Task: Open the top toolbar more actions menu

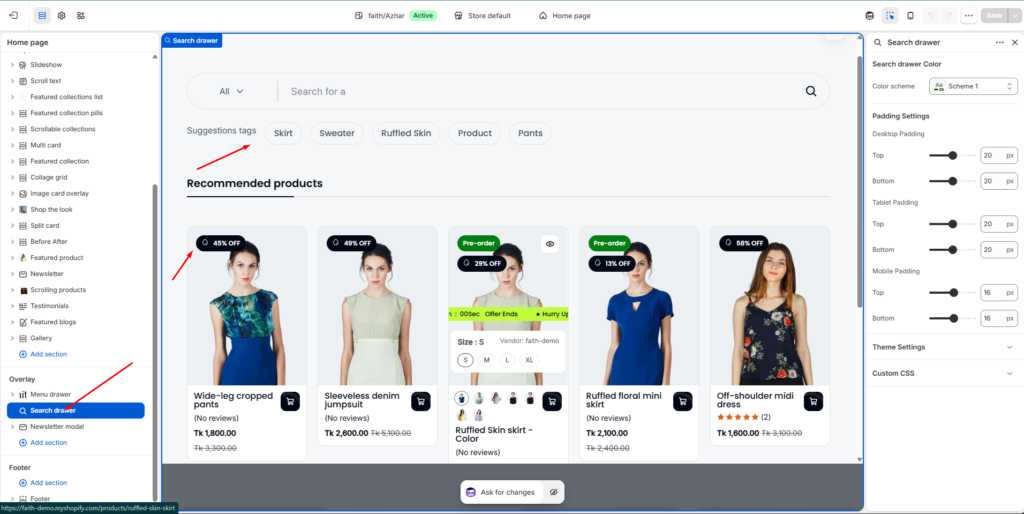Action: click(x=968, y=15)
